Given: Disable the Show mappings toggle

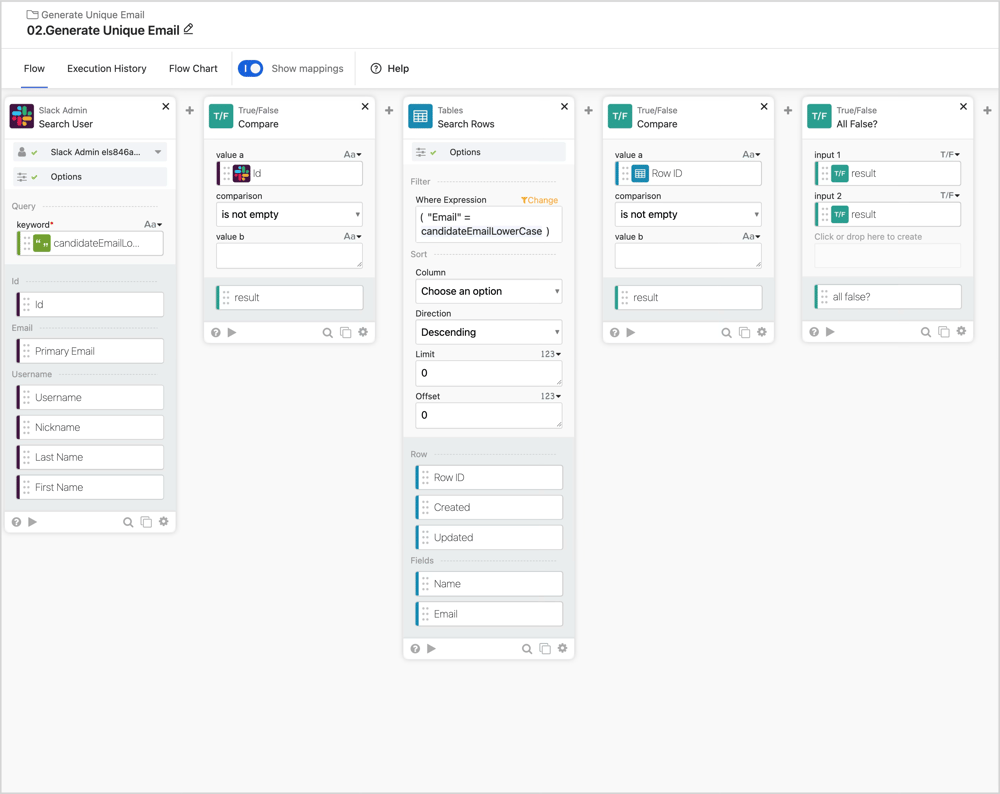Looking at the screenshot, I should [x=250, y=68].
